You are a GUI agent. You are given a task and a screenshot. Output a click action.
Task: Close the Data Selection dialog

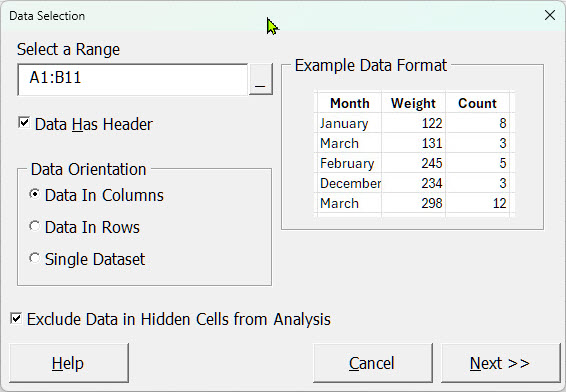(550, 15)
